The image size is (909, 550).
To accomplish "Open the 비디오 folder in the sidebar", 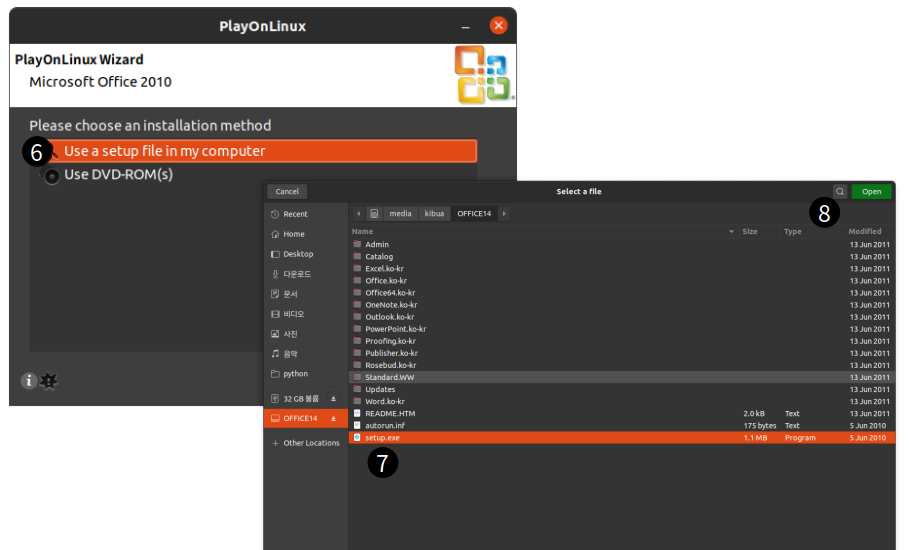I will click(x=306, y=314).
